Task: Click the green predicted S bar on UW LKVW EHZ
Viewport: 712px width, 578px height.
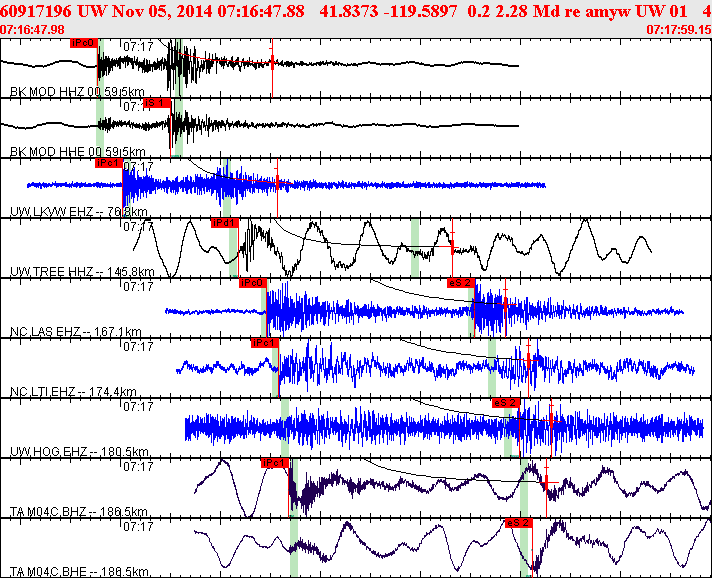Action: [227, 188]
